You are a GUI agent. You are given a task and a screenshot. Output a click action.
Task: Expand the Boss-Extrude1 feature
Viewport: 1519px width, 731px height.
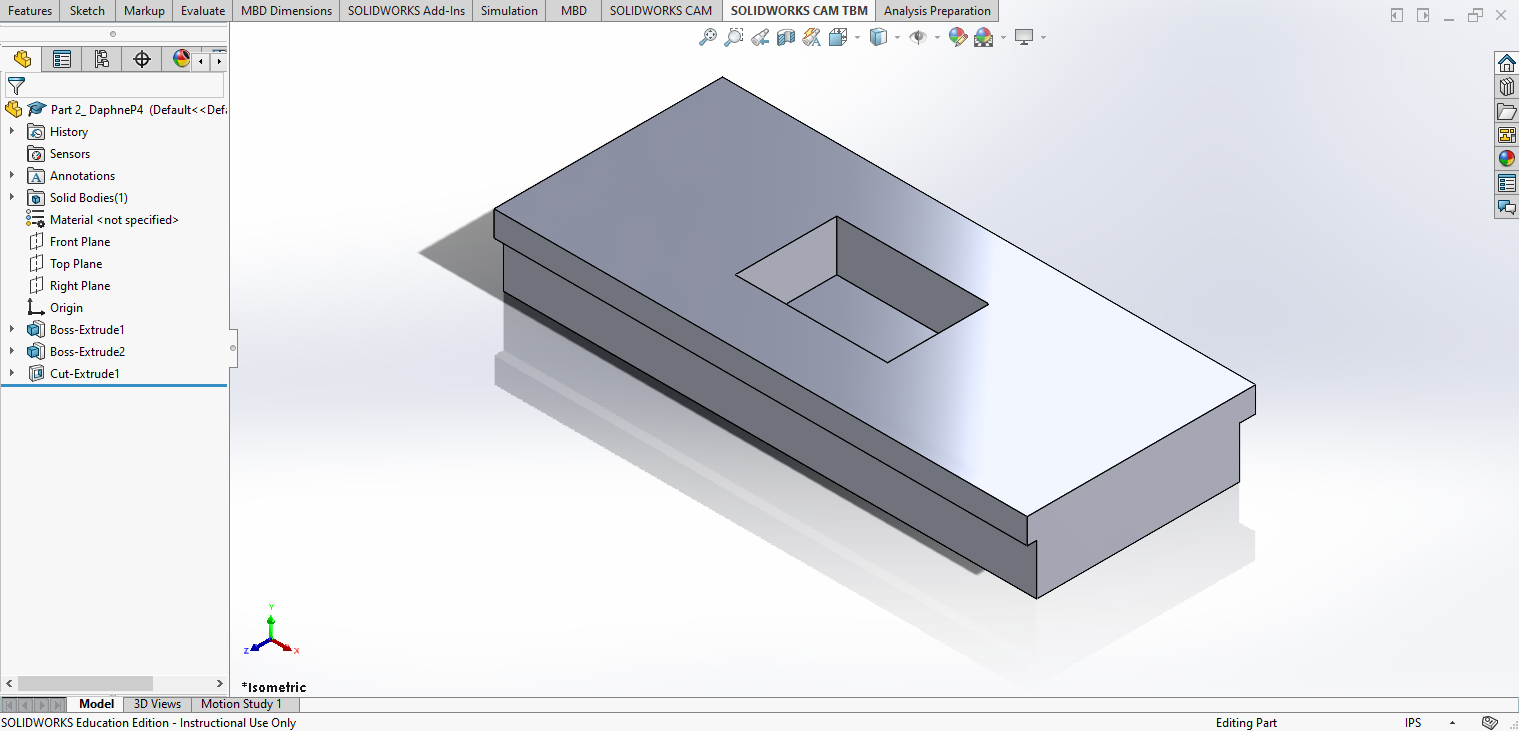[x=12, y=329]
